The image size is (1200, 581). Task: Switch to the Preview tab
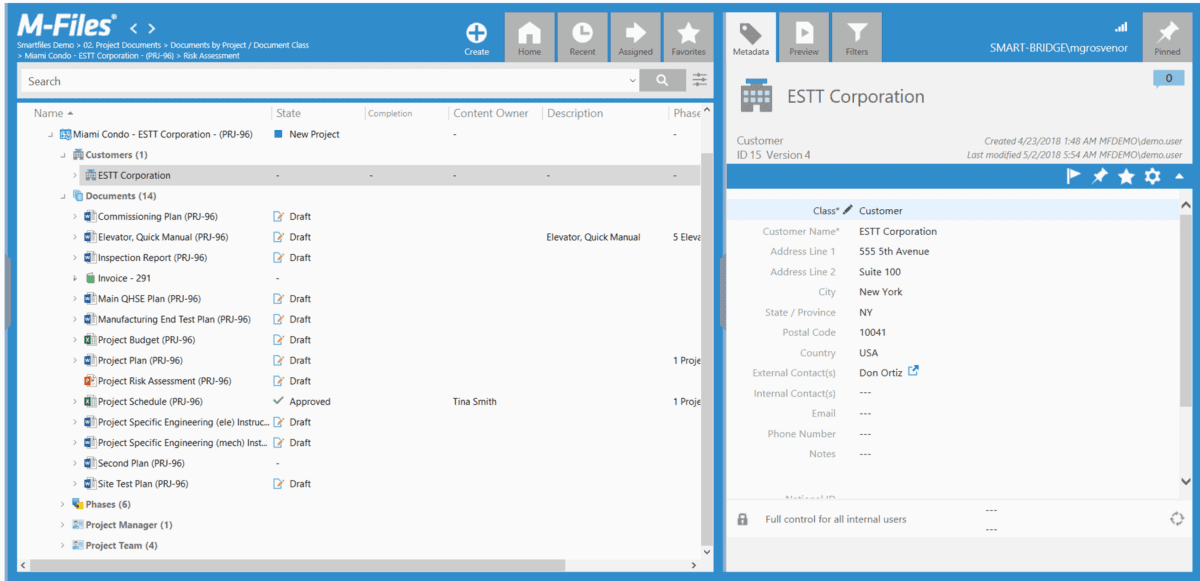(803, 36)
